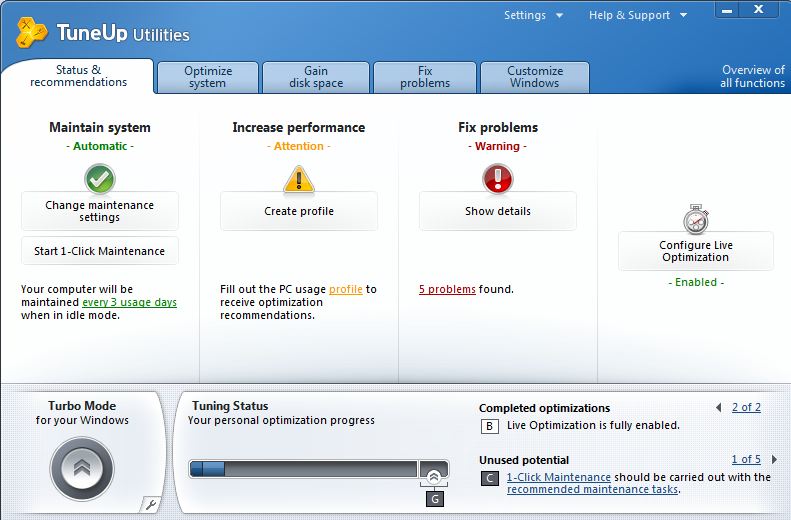Go to previous completed optimization with left arrow
Viewport: 791px width, 520px height.
(719, 408)
